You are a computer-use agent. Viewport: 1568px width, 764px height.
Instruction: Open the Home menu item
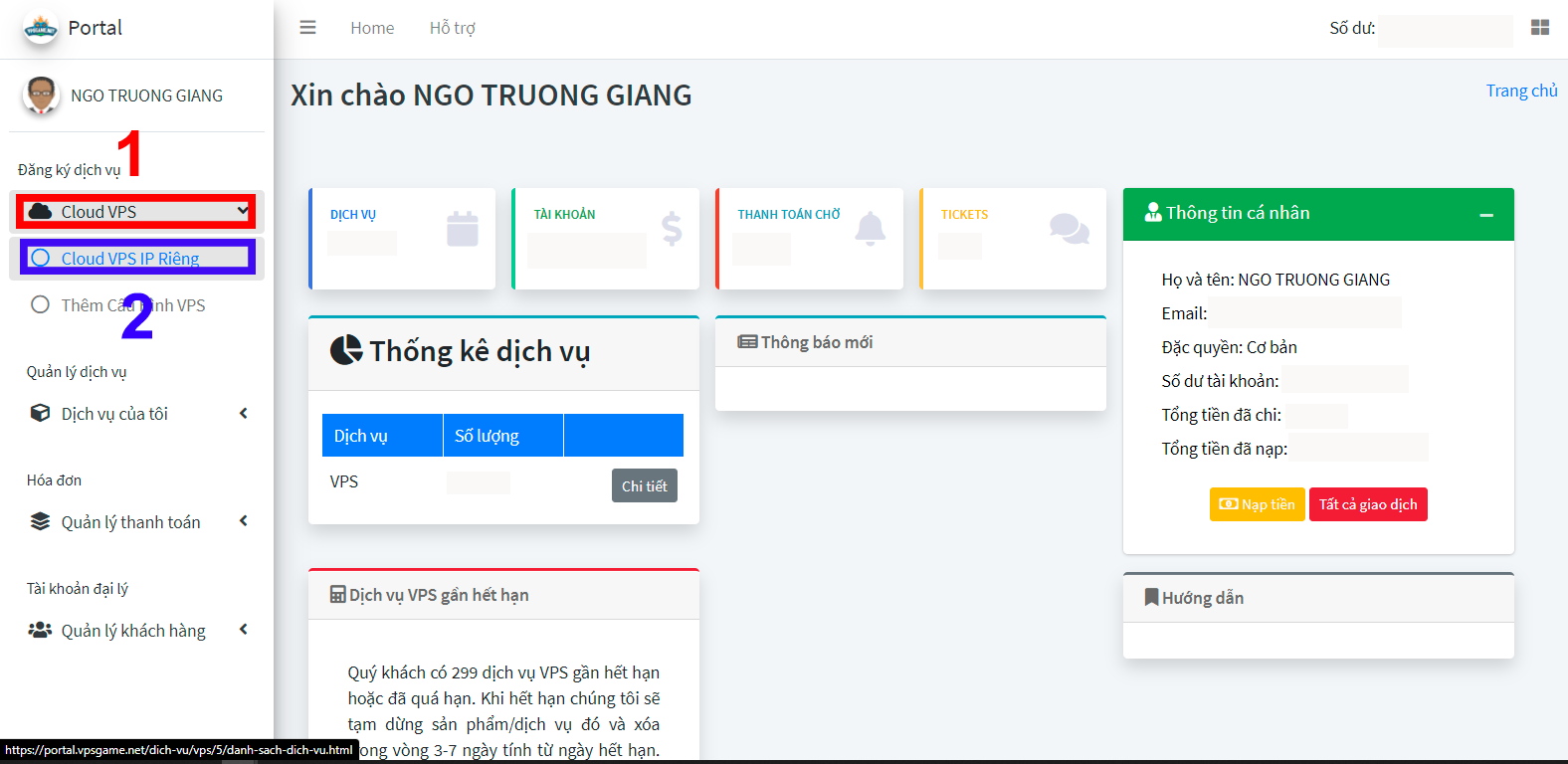[372, 28]
